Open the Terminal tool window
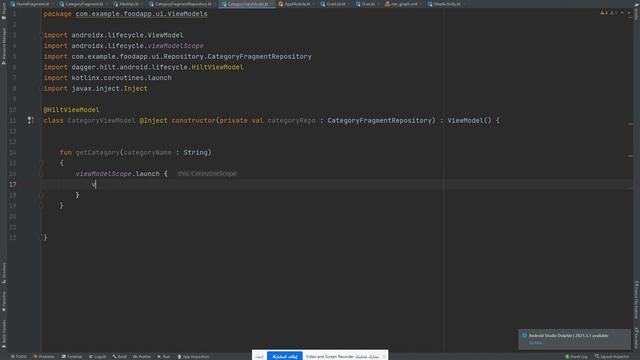 click(x=72, y=357)
